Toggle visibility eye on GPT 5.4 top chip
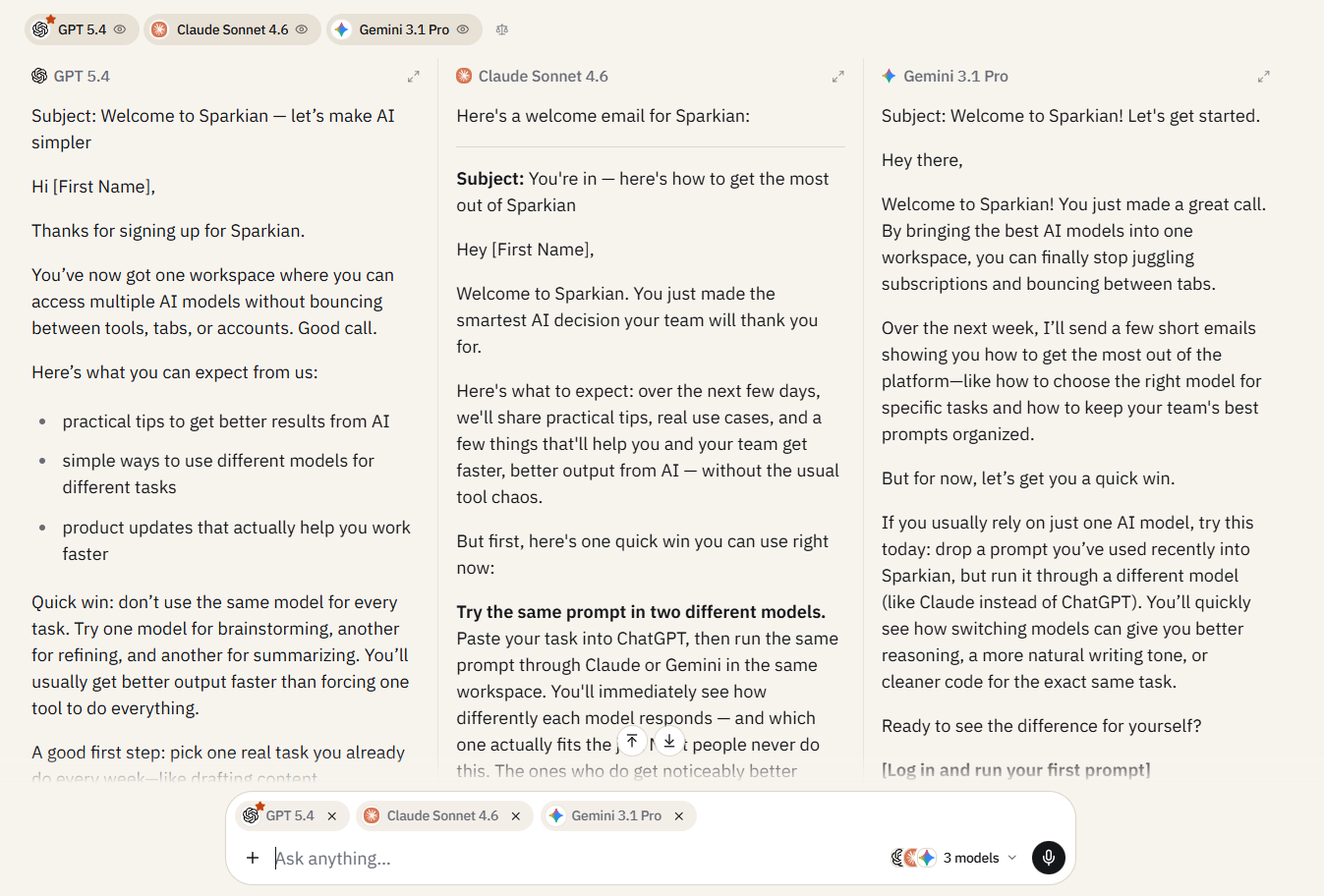Viewport: 1324px width, 896px height. [120, 29]
